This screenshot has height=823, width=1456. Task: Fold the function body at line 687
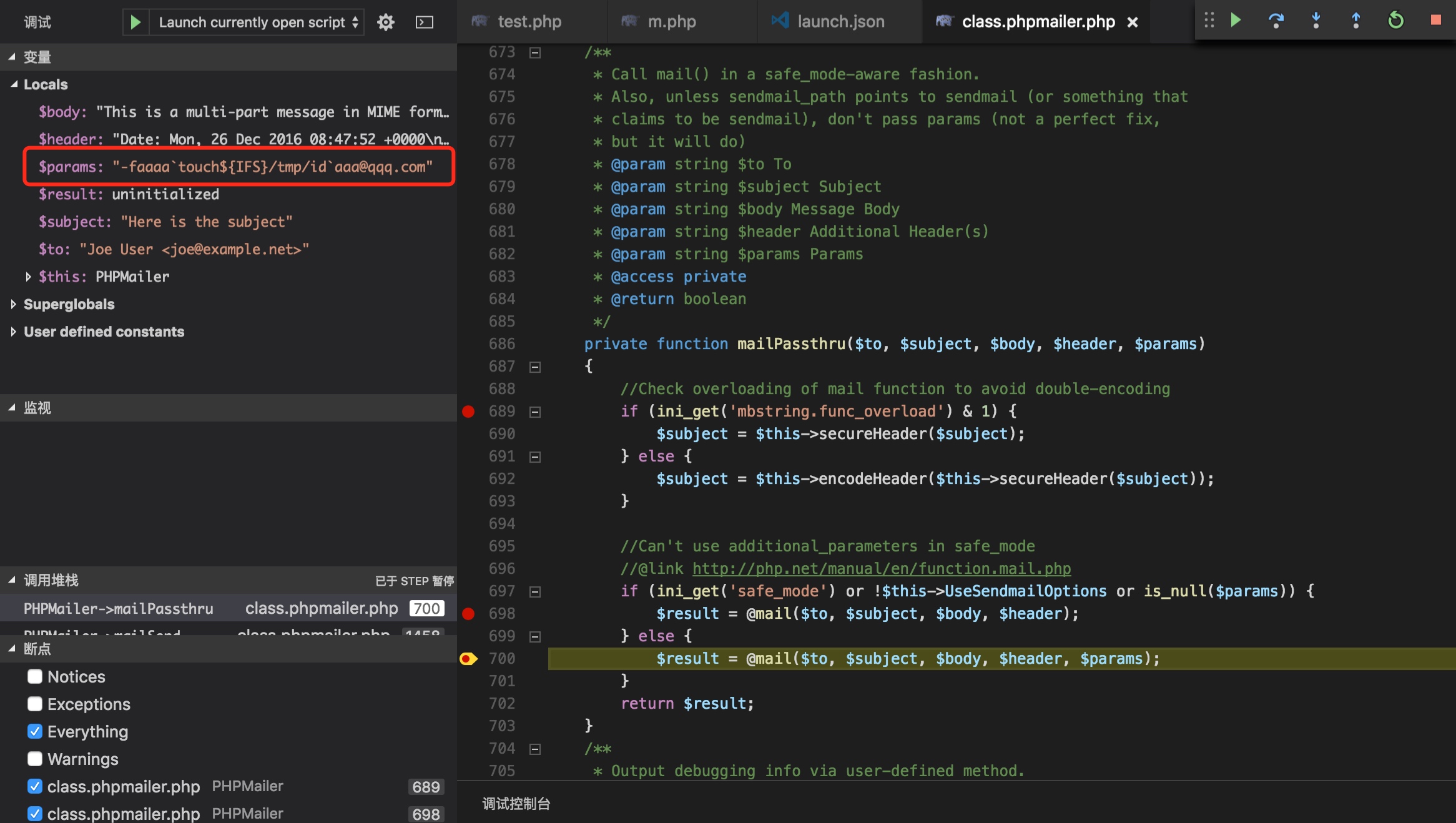pyautogui.click(x=535, y=367)
